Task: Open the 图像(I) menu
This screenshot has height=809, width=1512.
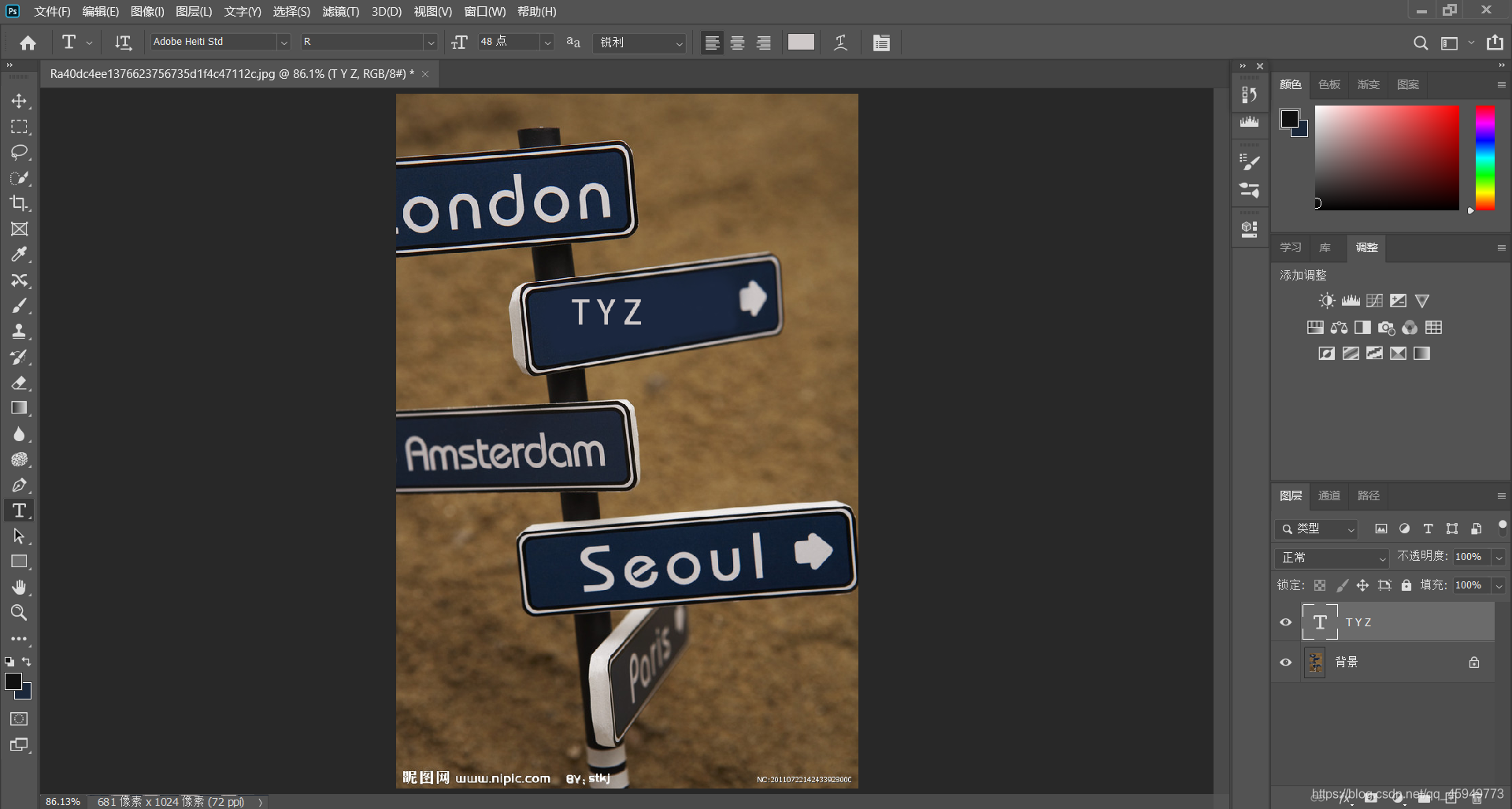Action: pyautogui.click(x=147, y=12)
